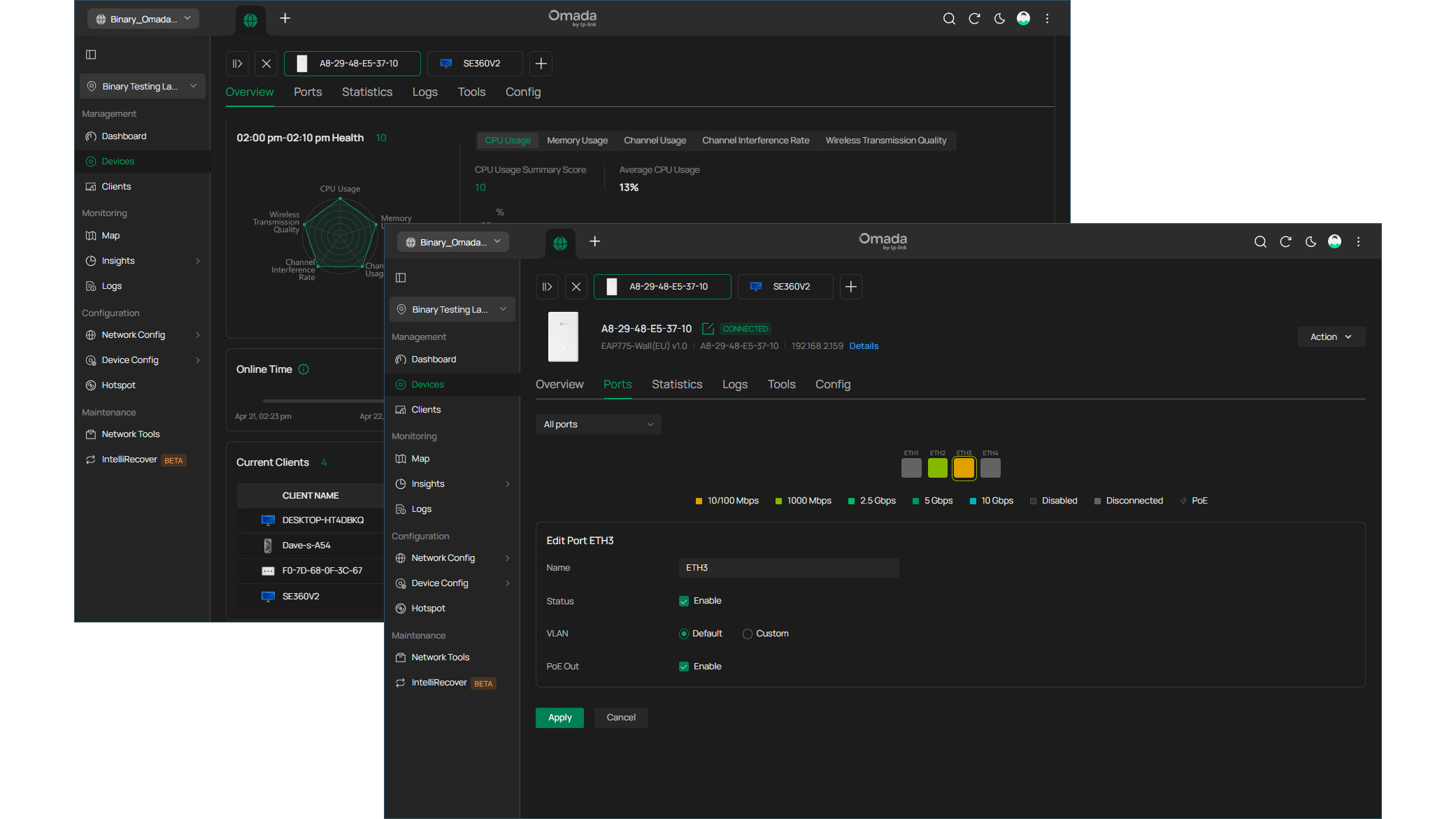Image resolution: width=1456 pixels, height=819 pixels.
Task: Select the gray ETH4 port square
Action: coord(990,468)
